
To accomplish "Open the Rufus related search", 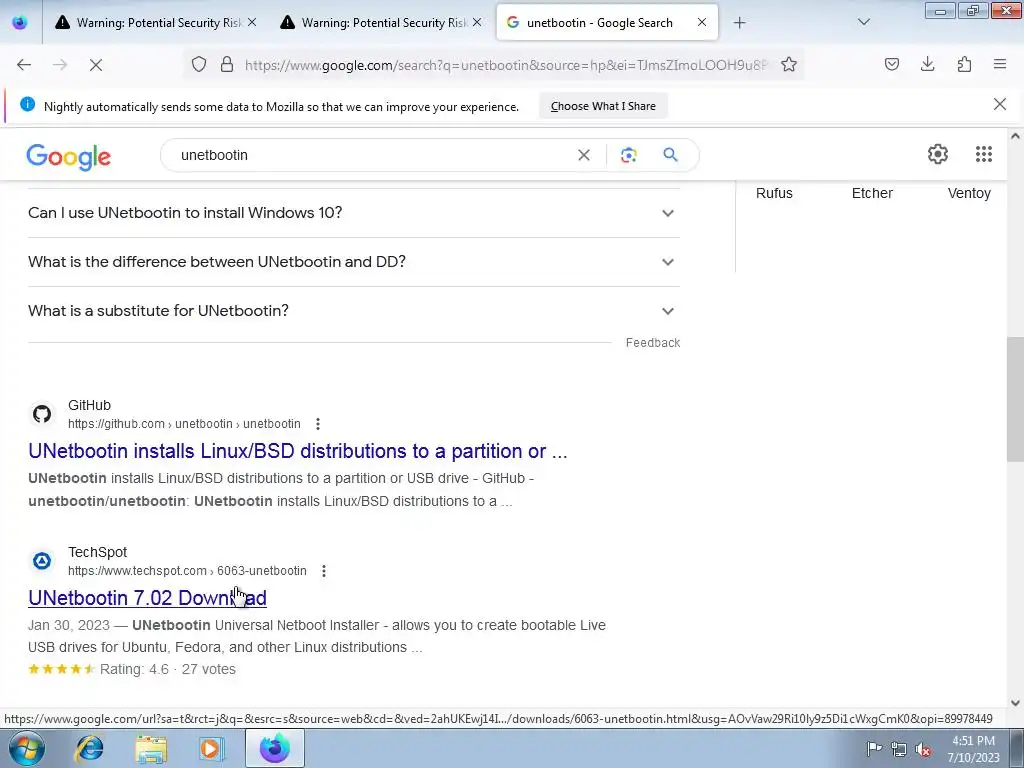I will click(x=774, y=193).
